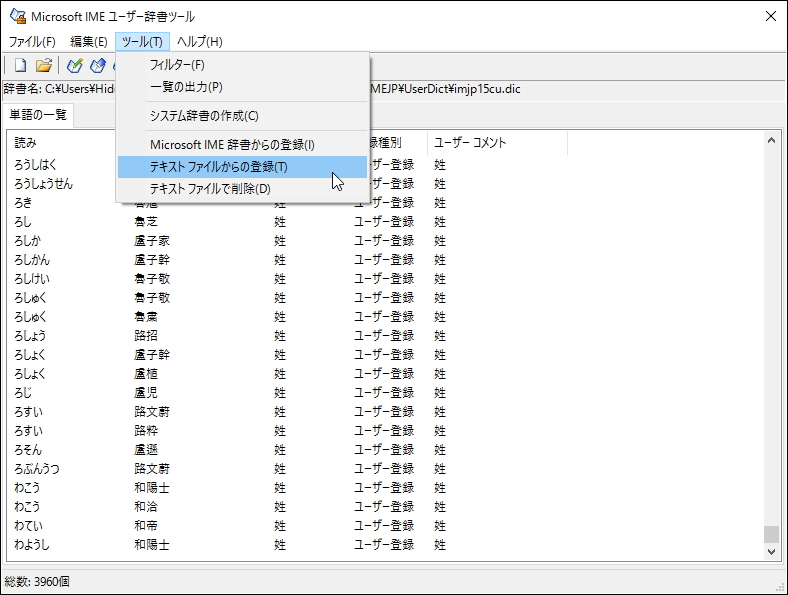This screenshot has width=788, height=595.
Task: Click the register word pencil icon
Action: click(x=75, y=65)
